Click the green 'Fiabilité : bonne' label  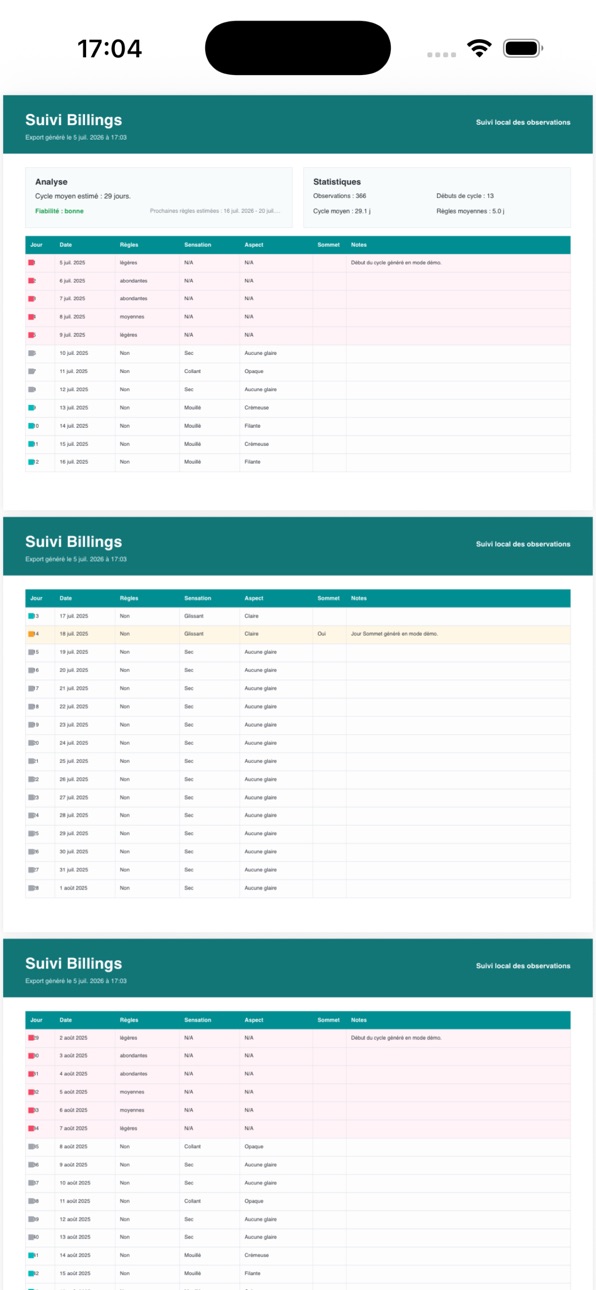[59, 211]
